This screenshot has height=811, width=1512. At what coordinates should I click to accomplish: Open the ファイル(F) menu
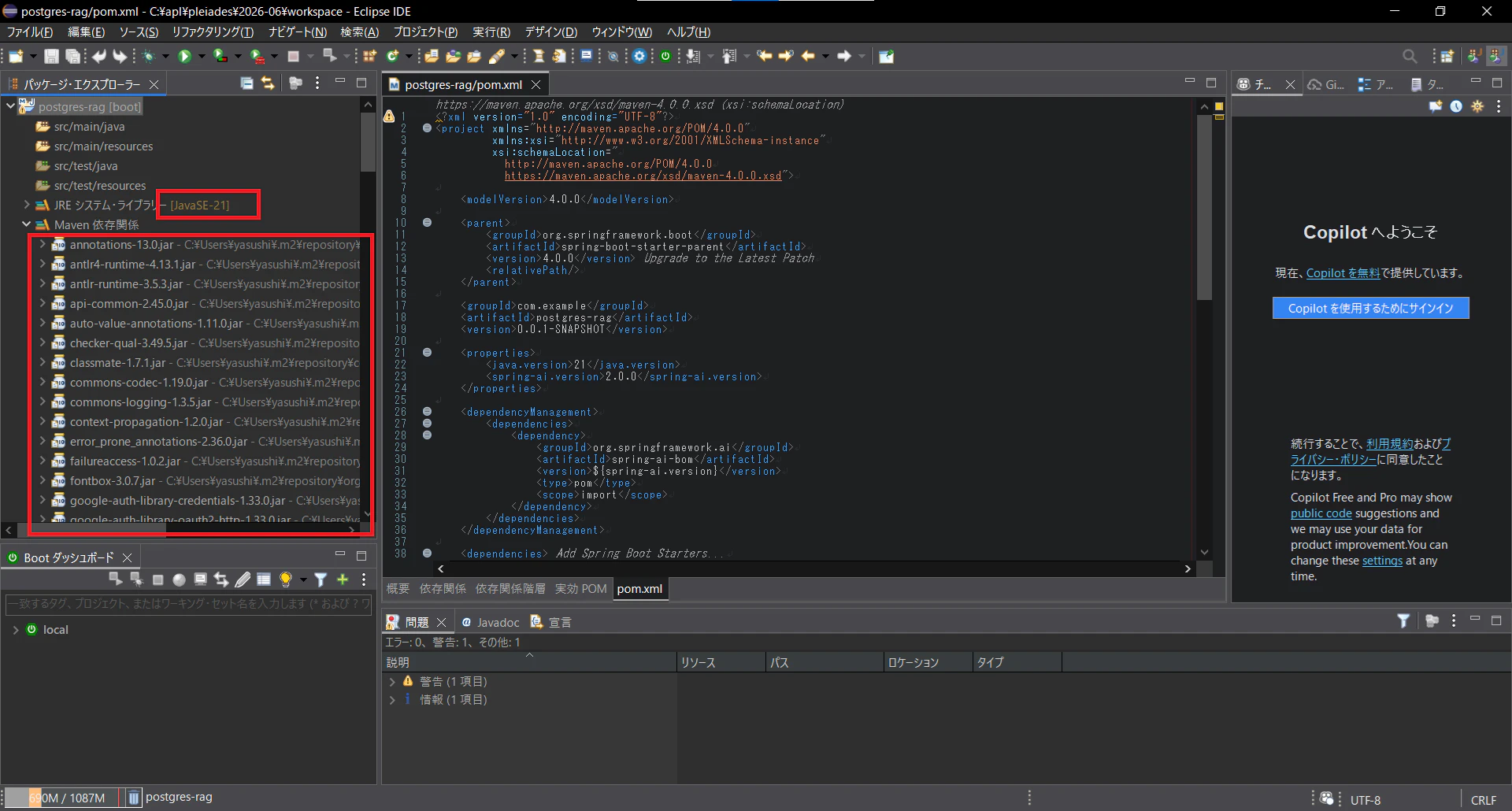(30, 32)
